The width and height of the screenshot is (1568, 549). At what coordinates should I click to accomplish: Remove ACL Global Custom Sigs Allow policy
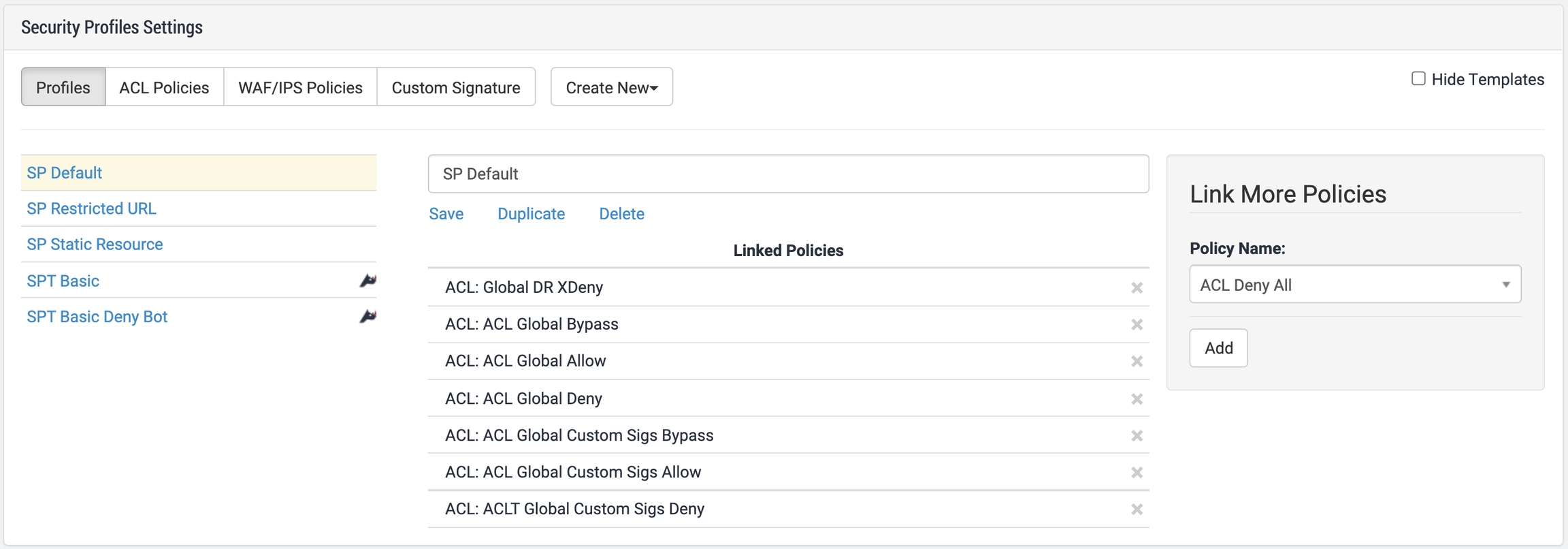pos(1137,473)
